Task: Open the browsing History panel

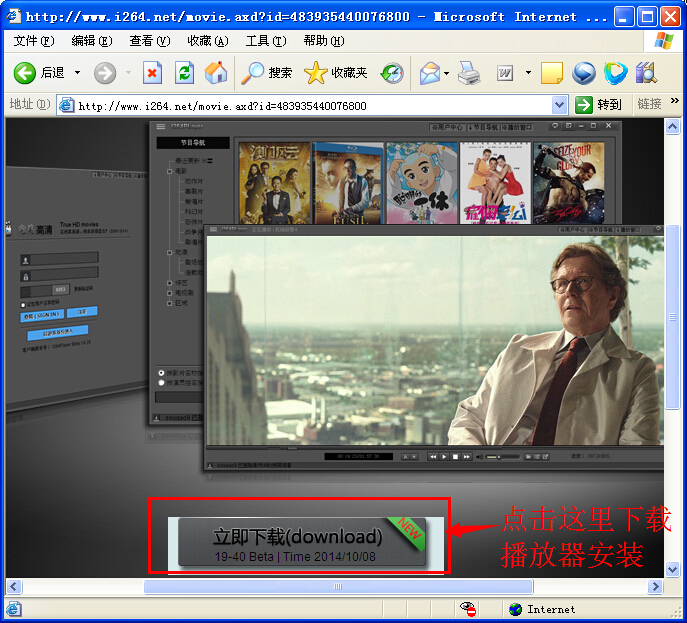Action: [392, 72]
